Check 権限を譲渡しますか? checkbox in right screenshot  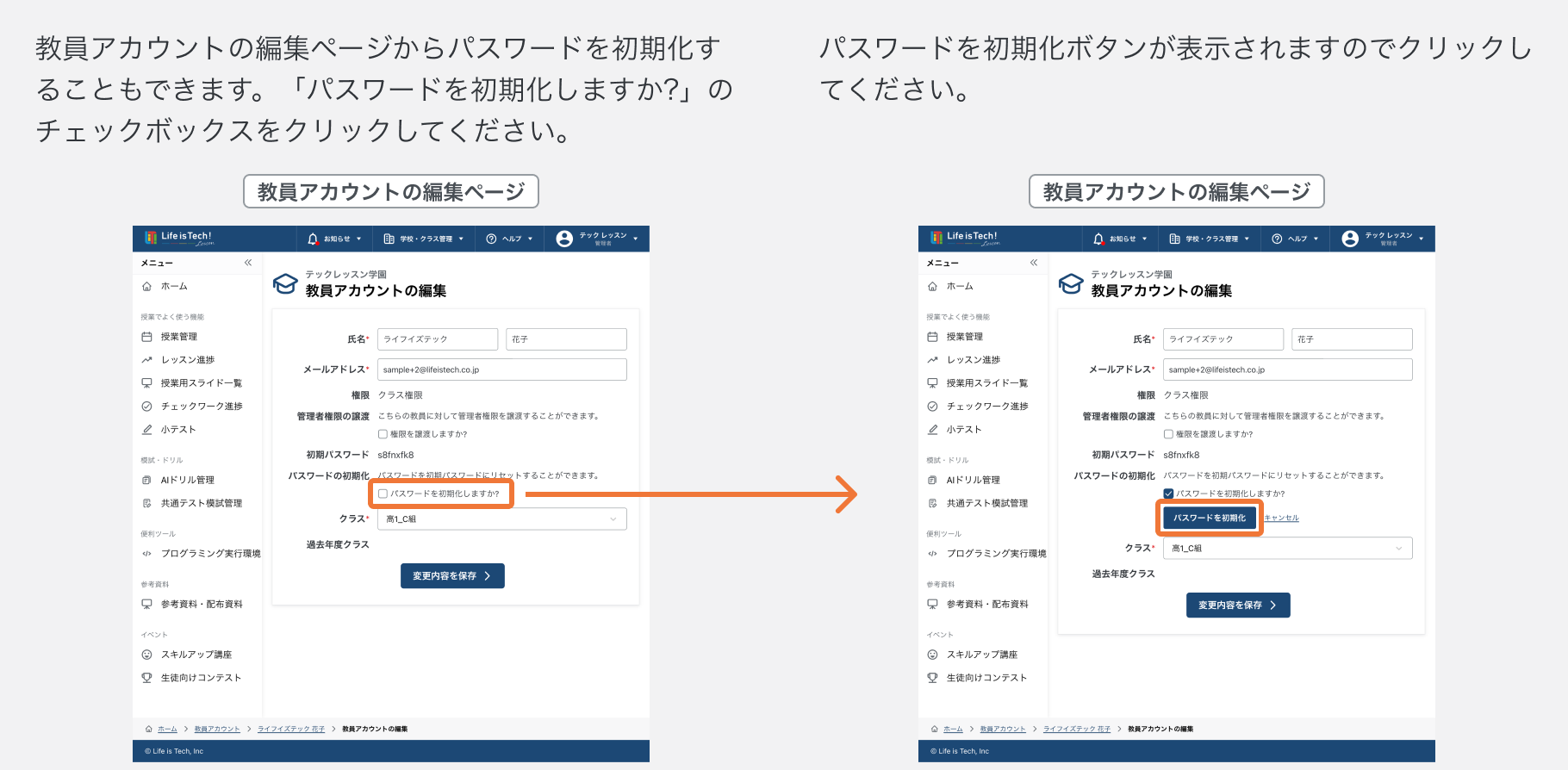click(1168, 434)
